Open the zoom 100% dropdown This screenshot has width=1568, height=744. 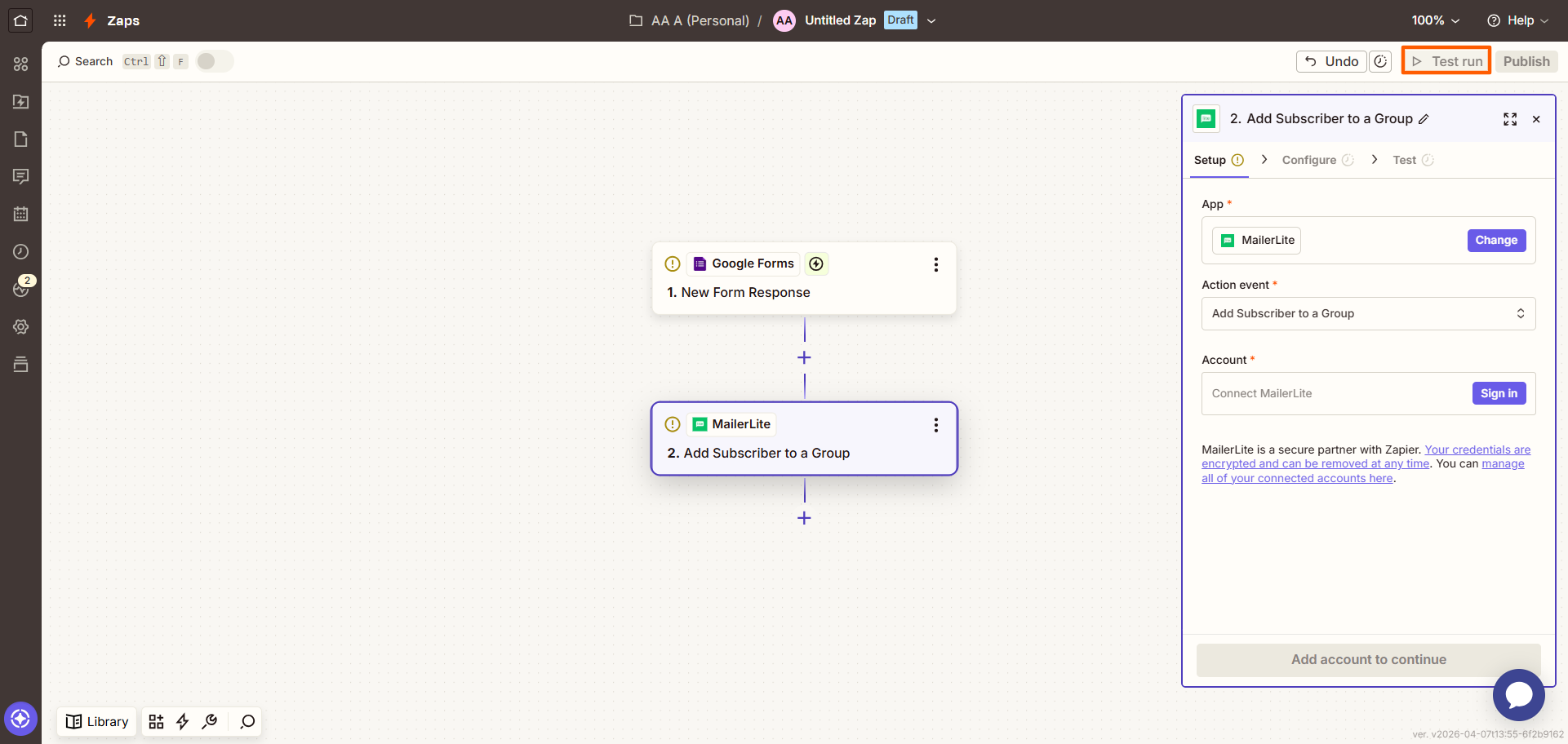pos(1436,20)
